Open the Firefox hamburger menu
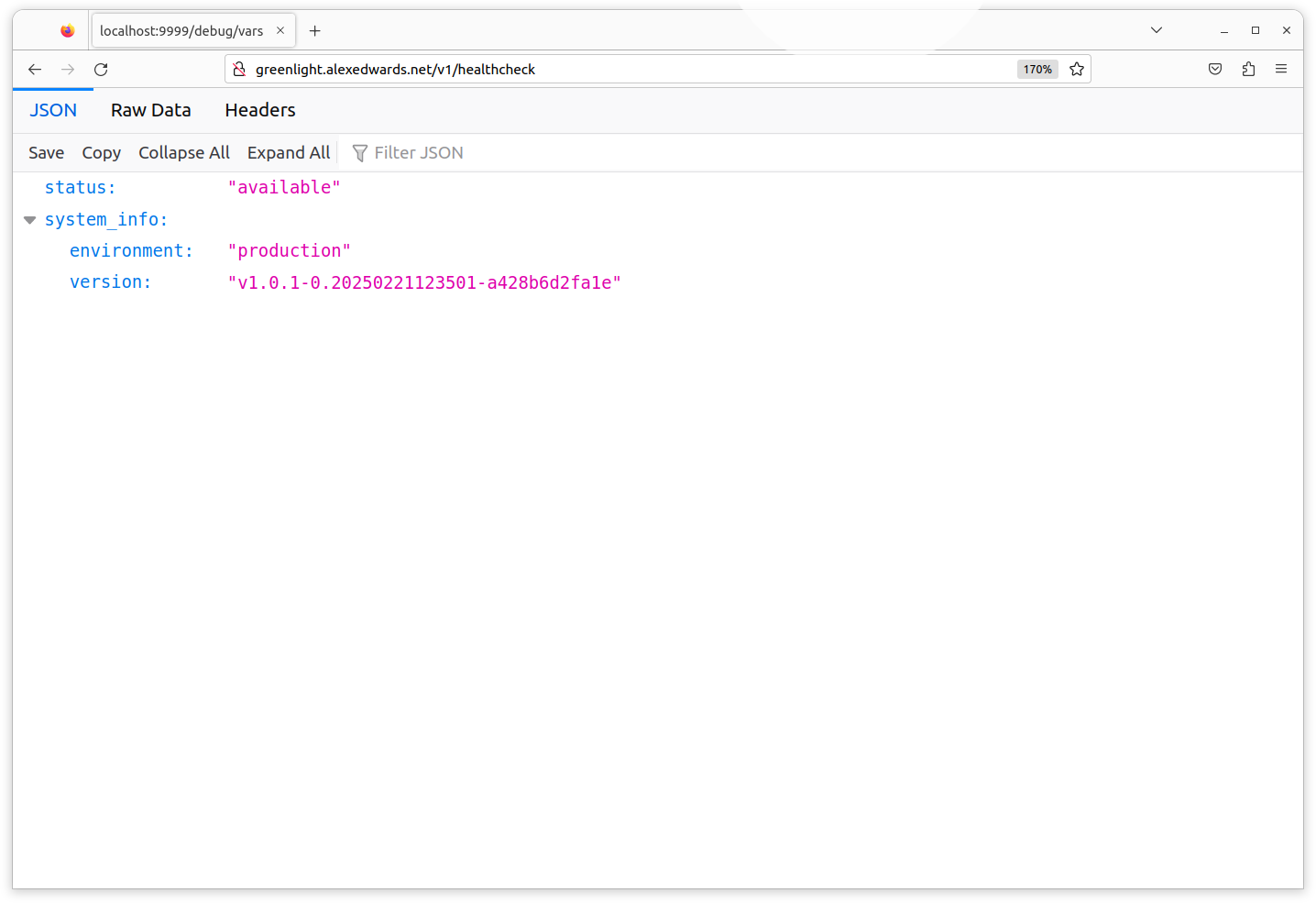Screen dimensions: 1316x904 coord(1281,70)
